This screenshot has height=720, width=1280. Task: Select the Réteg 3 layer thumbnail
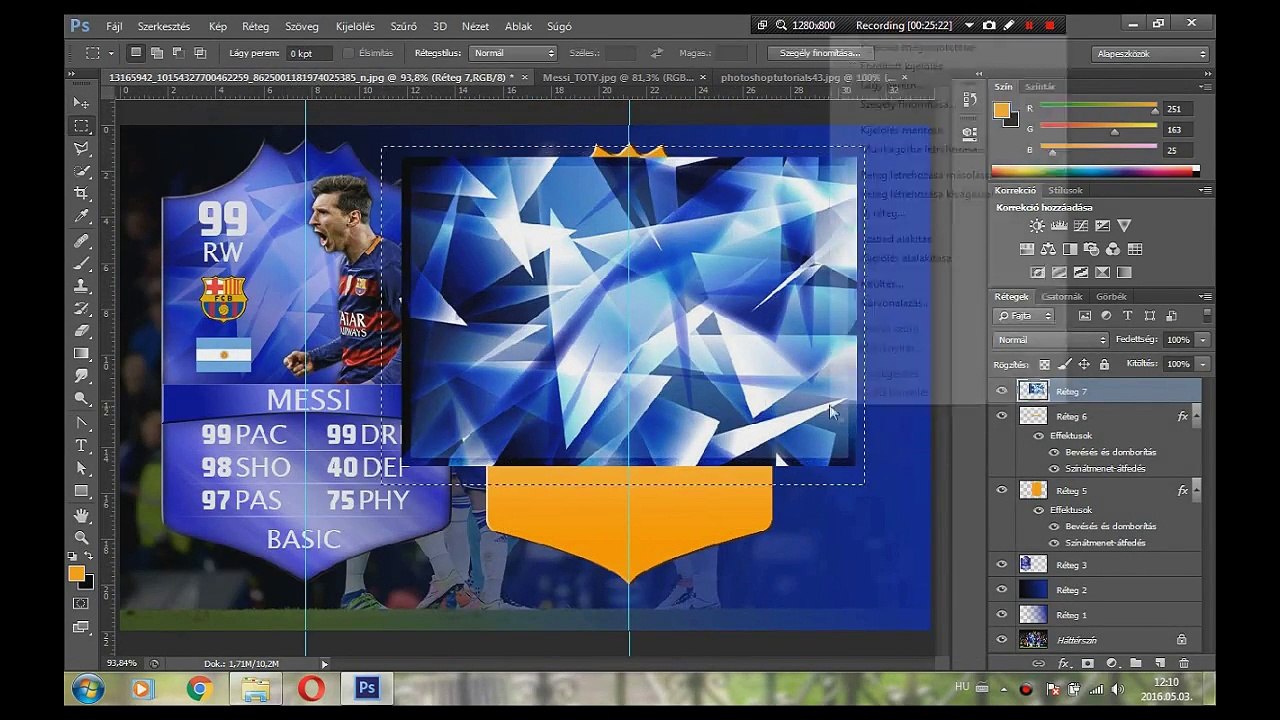(1033, 565)
